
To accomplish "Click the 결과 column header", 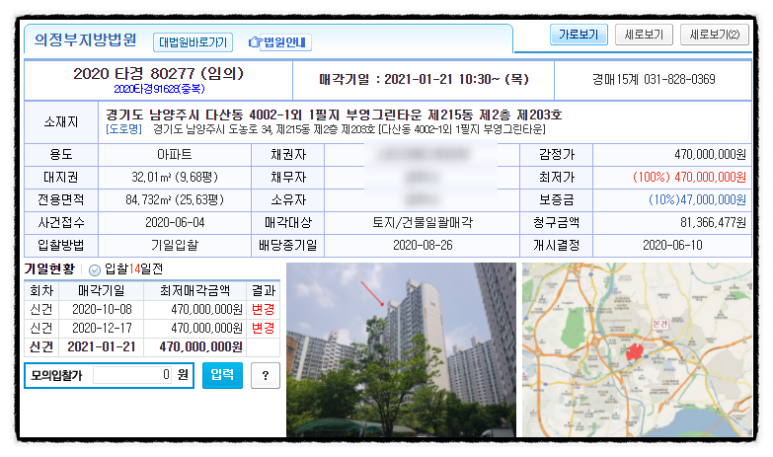I will point(263,290).
